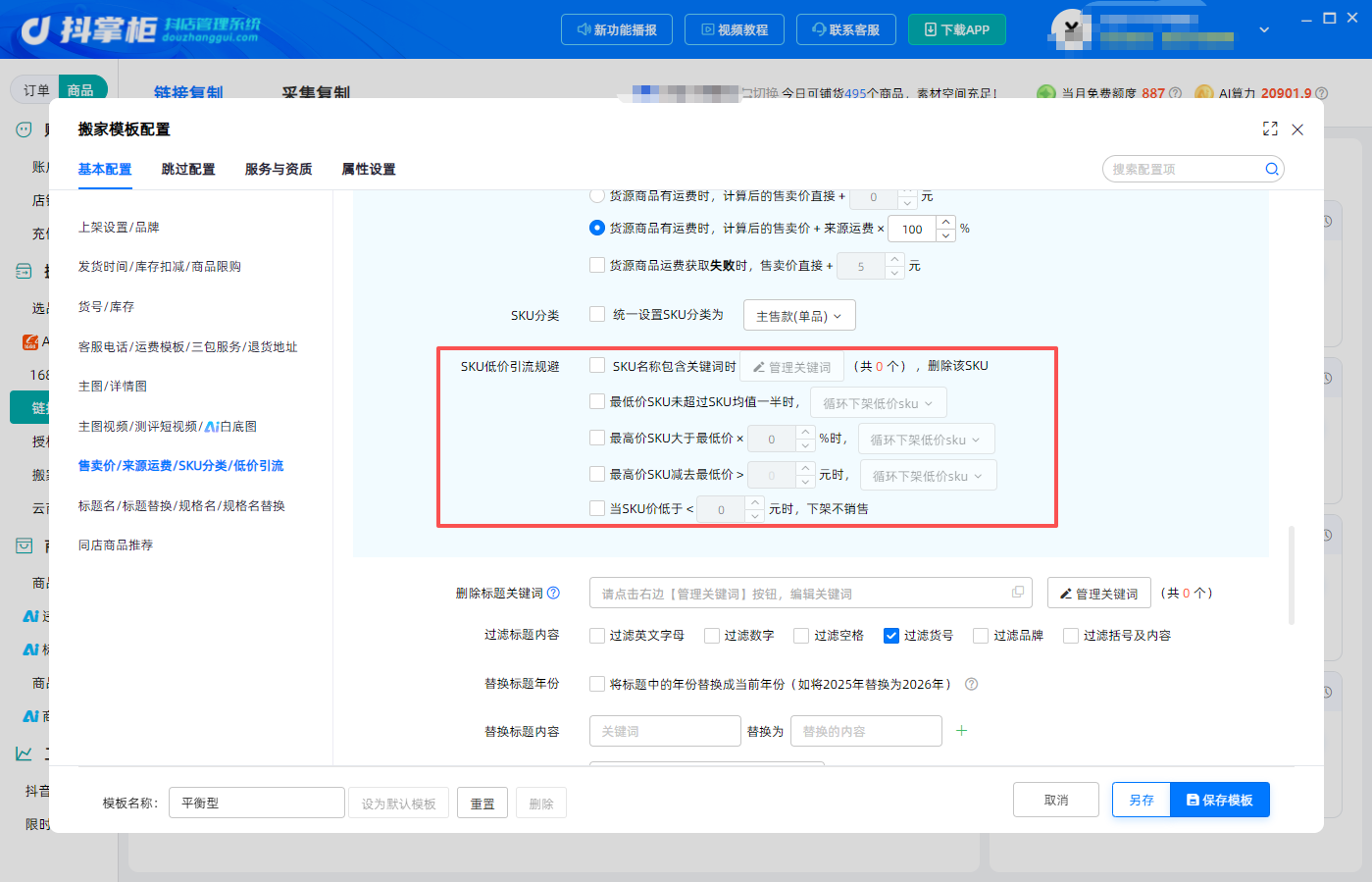This screenshot has width=1372, height=882.
Task: Check 最低价SKU未超过SKU均值一半时
Action: tap(596, 401)
